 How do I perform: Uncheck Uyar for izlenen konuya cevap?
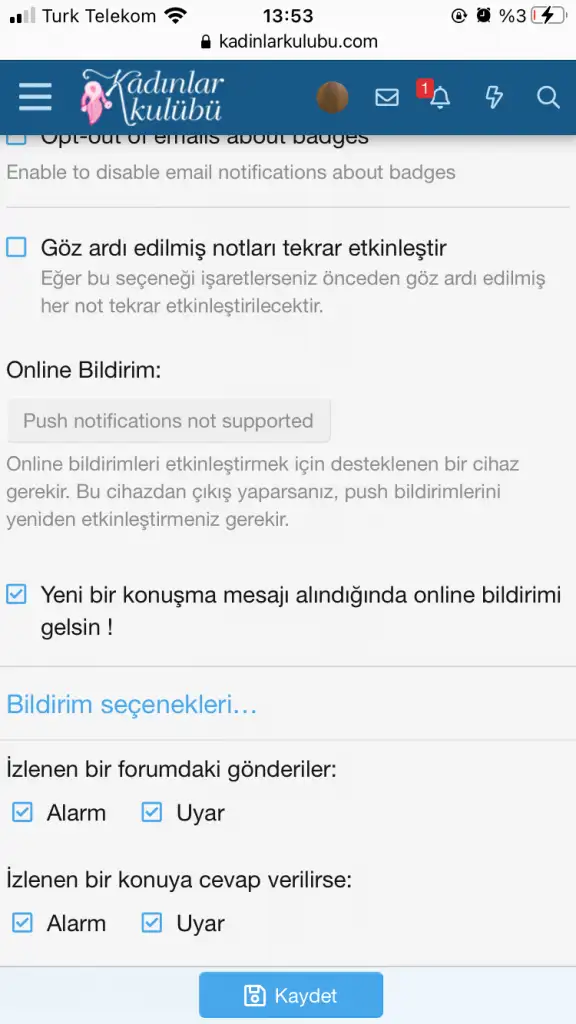tap(152, 923)
